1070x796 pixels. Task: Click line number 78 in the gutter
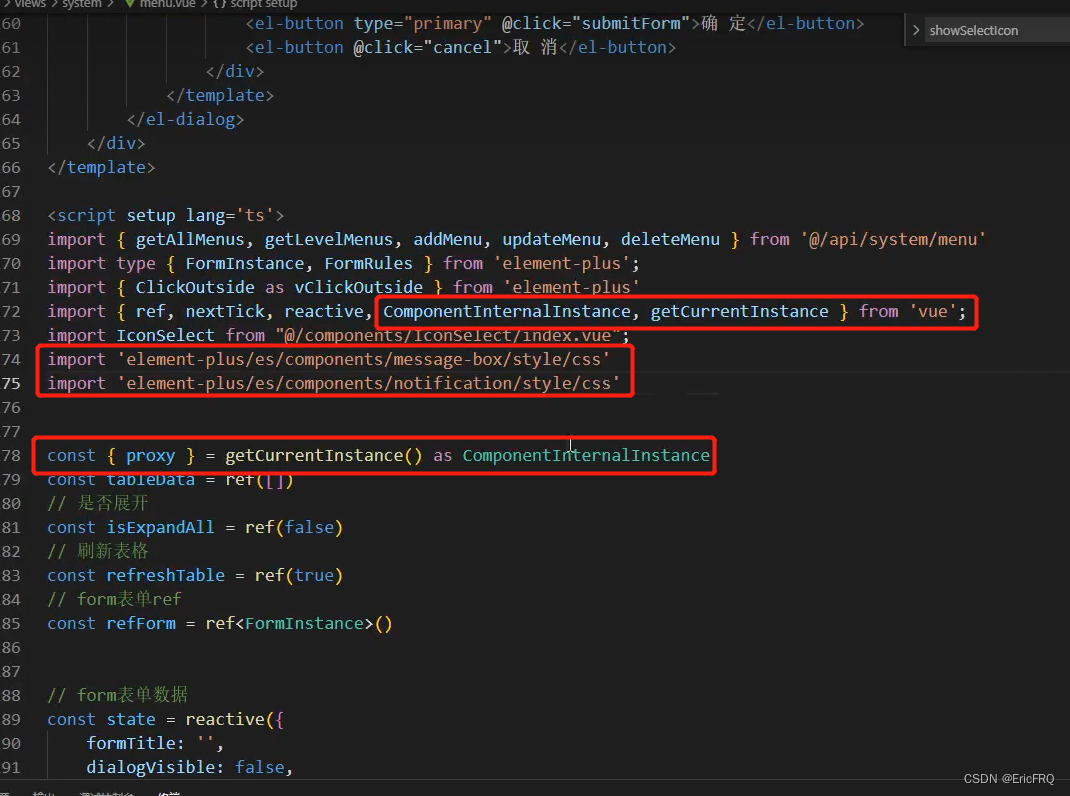pyautogui.click(x=11, y=455)
